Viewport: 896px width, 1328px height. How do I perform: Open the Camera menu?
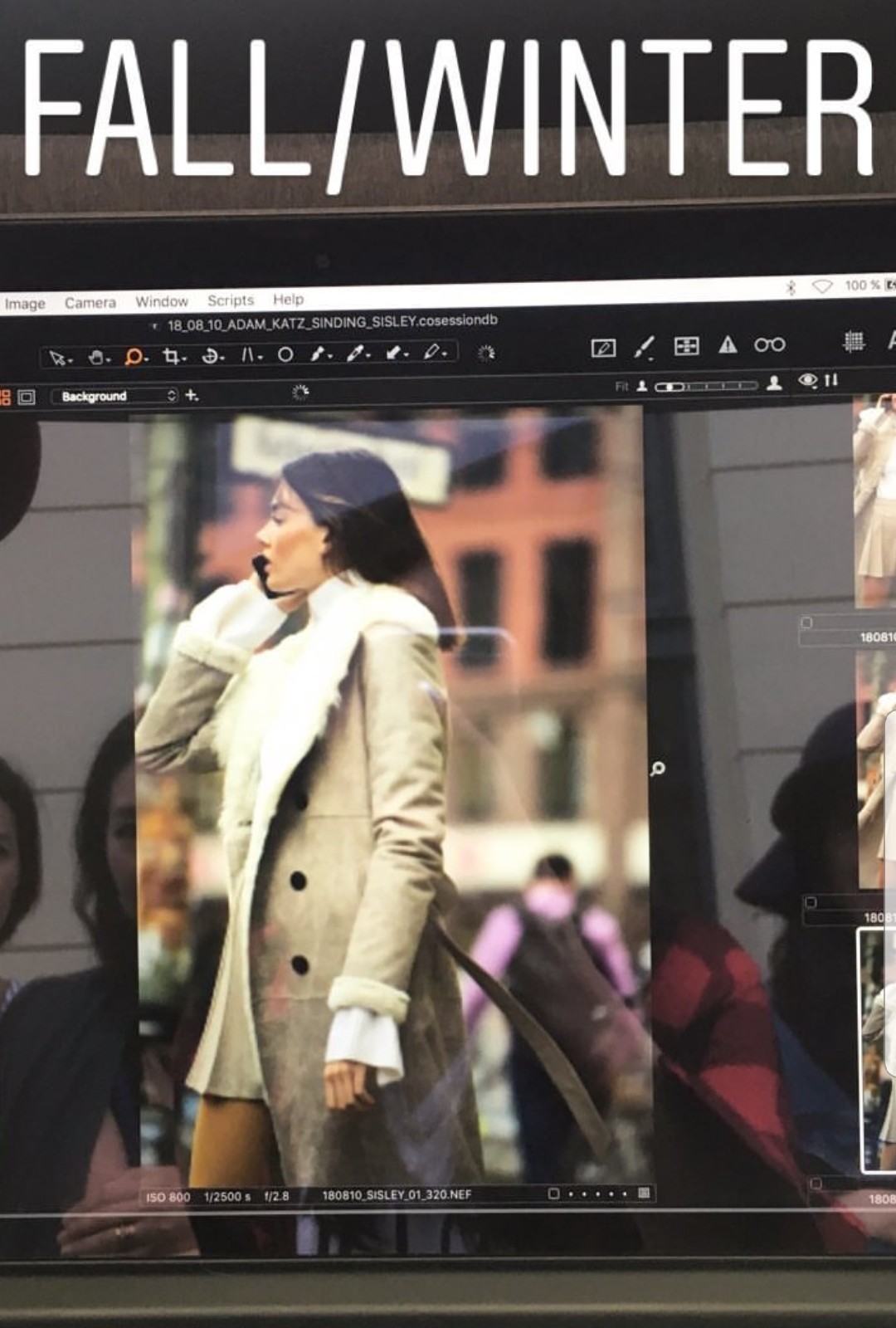point(90,303)
